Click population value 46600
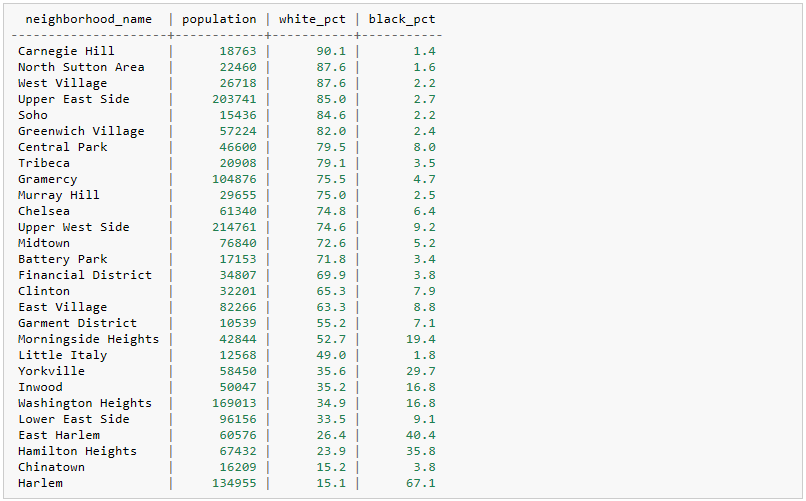806x501 pixels. [238, 146]
